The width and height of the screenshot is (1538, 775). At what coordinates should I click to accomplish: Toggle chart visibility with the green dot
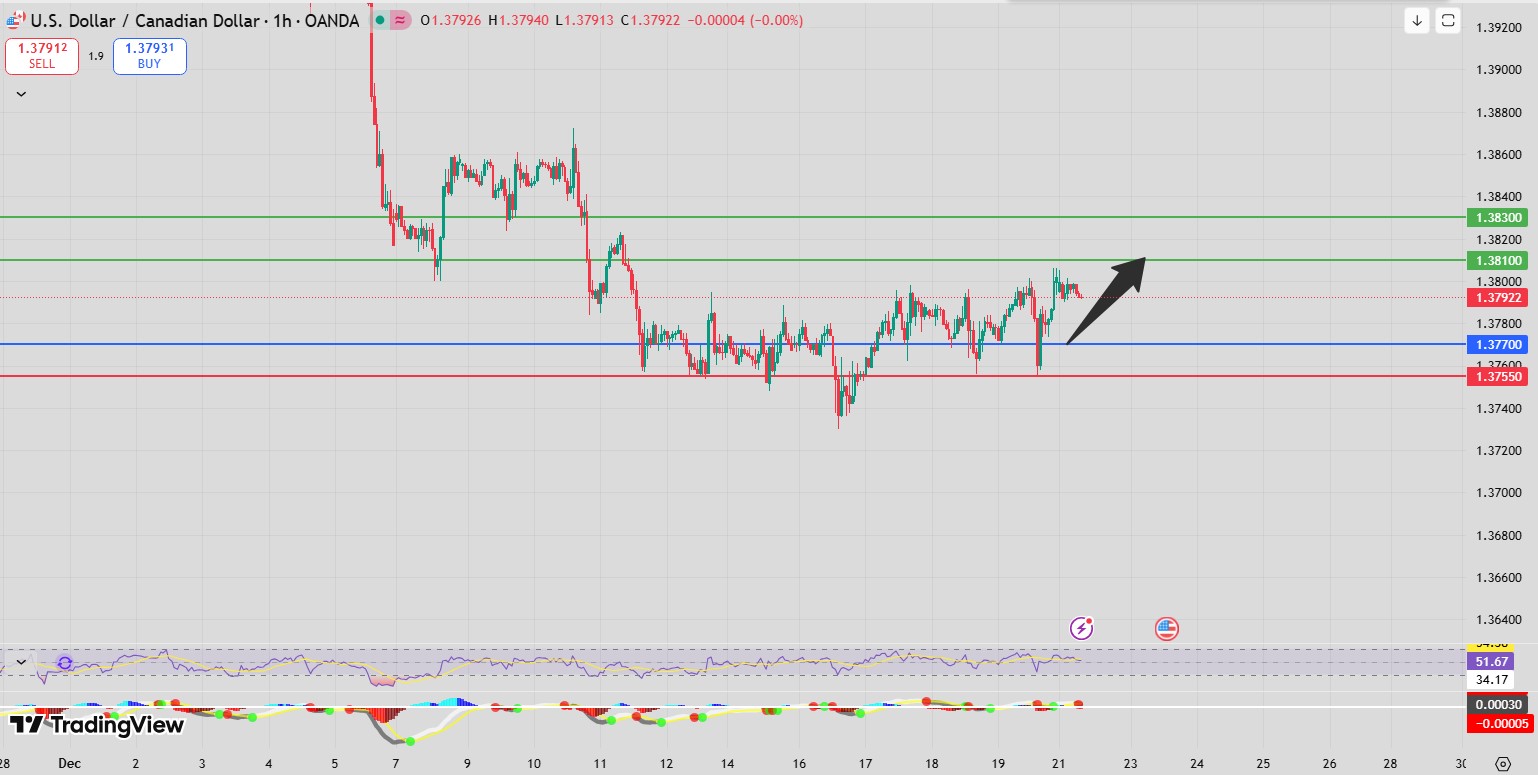[x=378, y=20]
